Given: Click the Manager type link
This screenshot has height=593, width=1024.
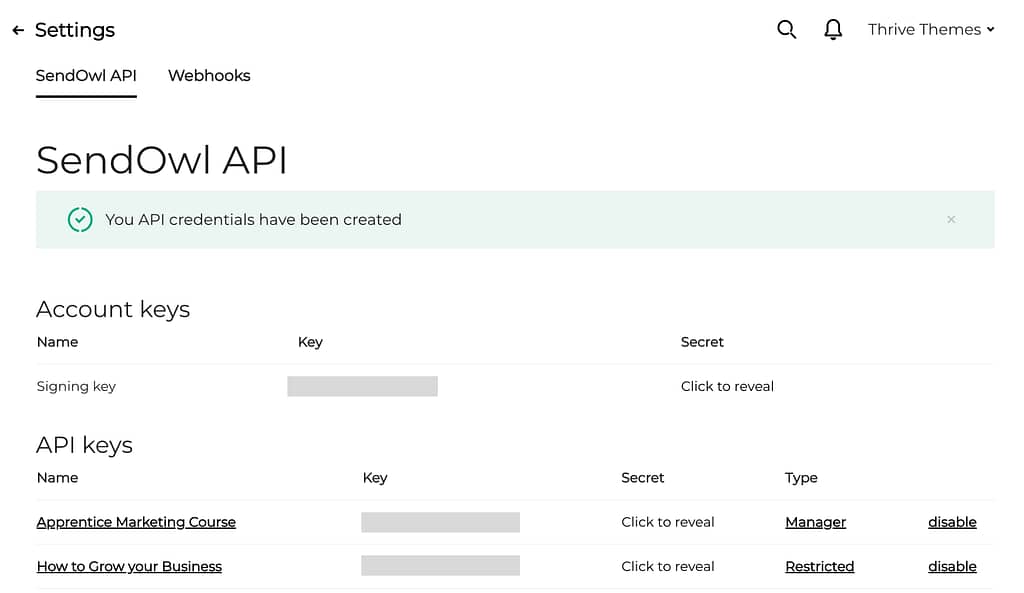Looking at the screenshot, I should point(815,522).
